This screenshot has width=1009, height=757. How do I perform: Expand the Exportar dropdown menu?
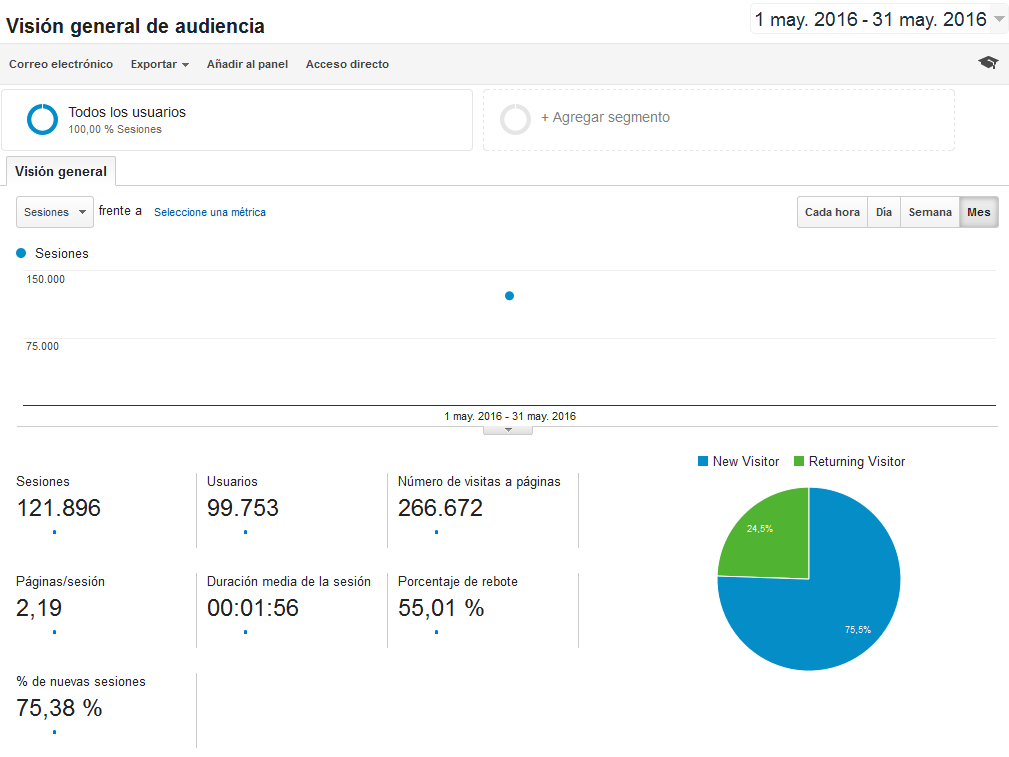coord(160,64)
